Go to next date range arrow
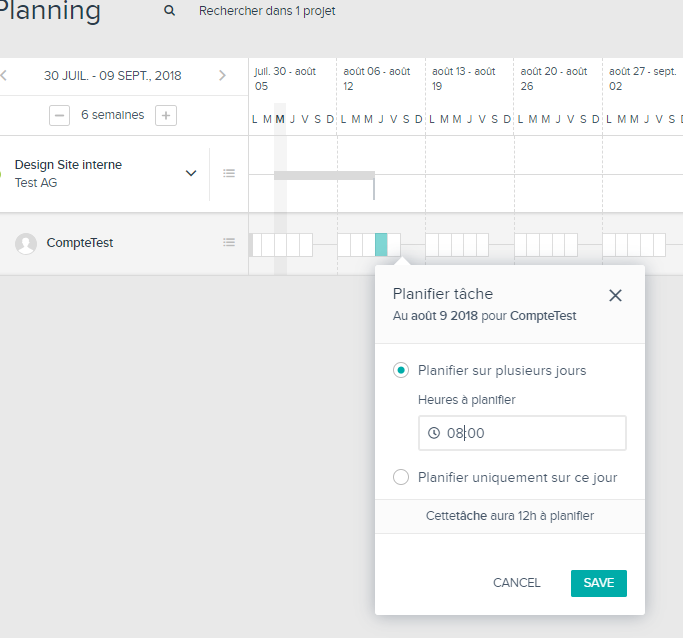This screenshot has width=683, height=638. coord(222,75)
